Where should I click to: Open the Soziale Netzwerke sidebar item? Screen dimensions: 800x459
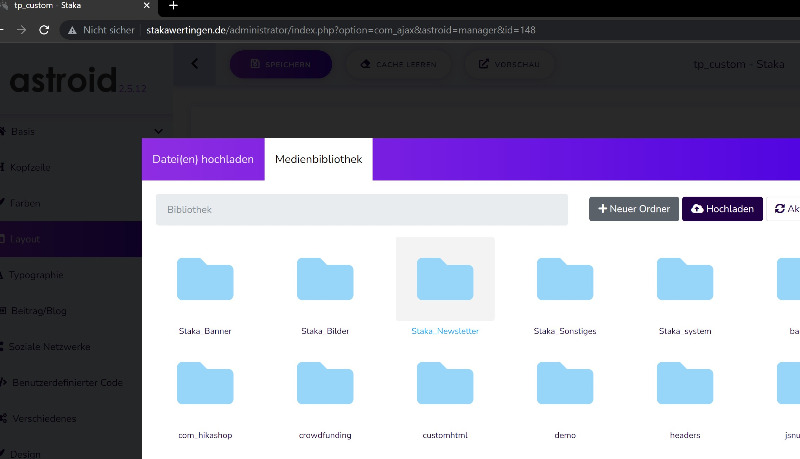(71, 346)
